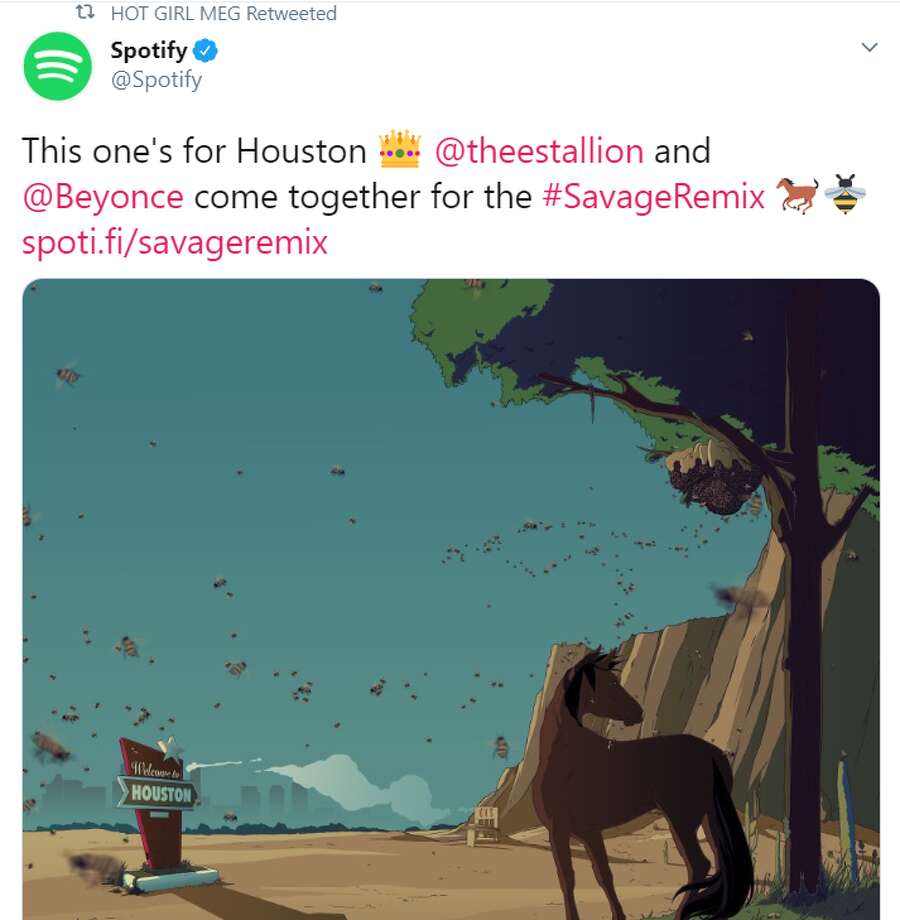Click the beehive hanging from the tree

pos(712,479)
